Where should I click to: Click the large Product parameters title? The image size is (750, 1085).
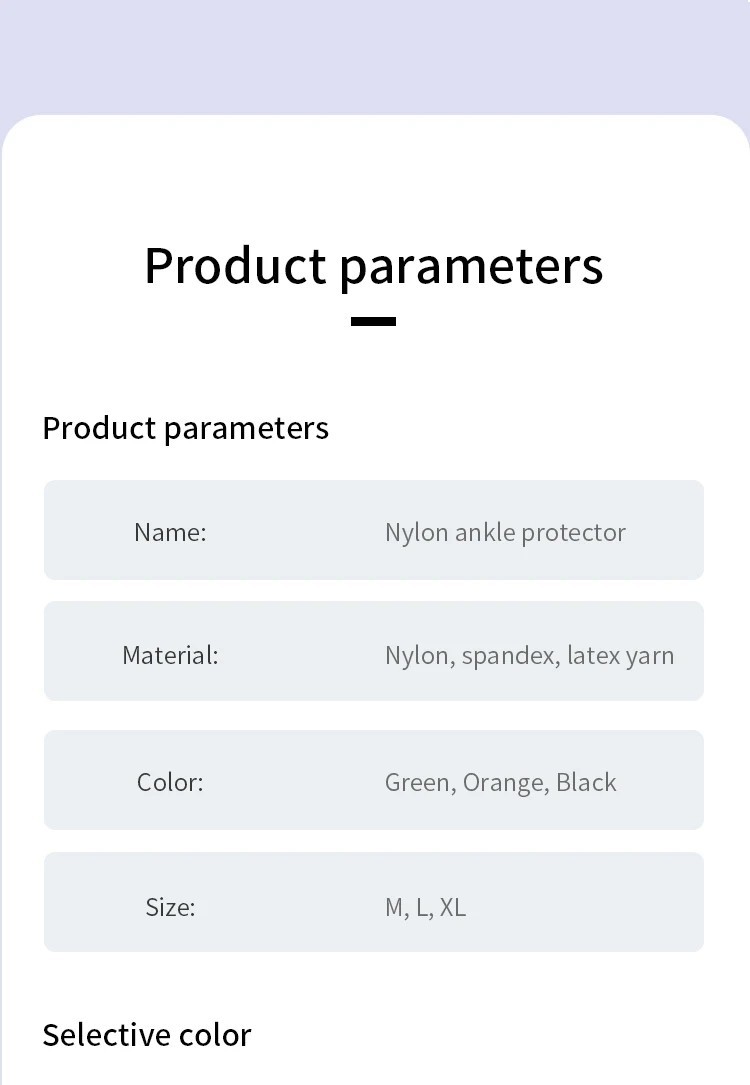click(x=374, y=266)
